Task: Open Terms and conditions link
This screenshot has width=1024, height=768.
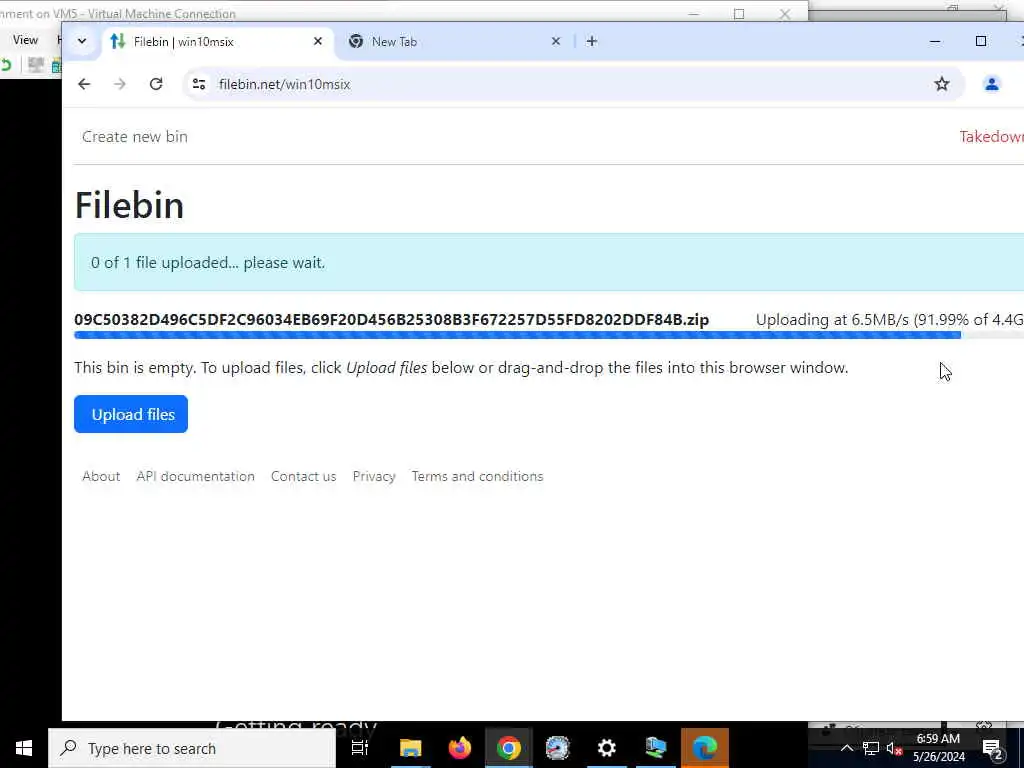Action: (477, 476)
